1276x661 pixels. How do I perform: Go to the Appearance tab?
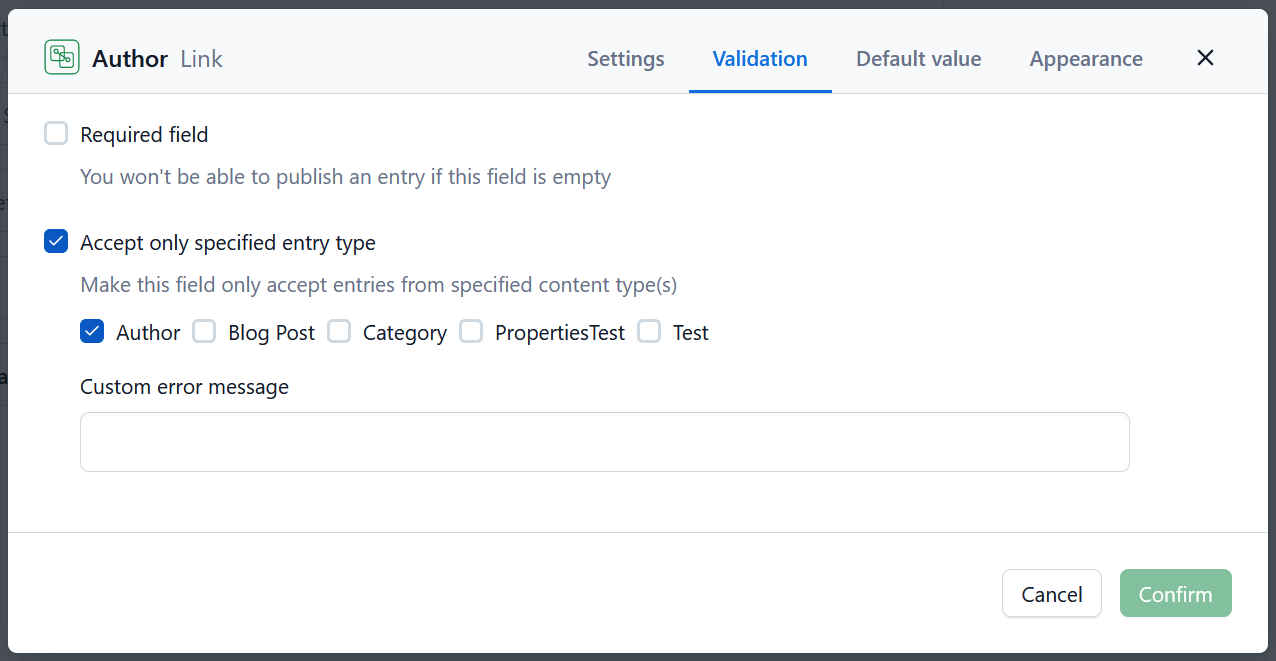(x=1086, y=59)
